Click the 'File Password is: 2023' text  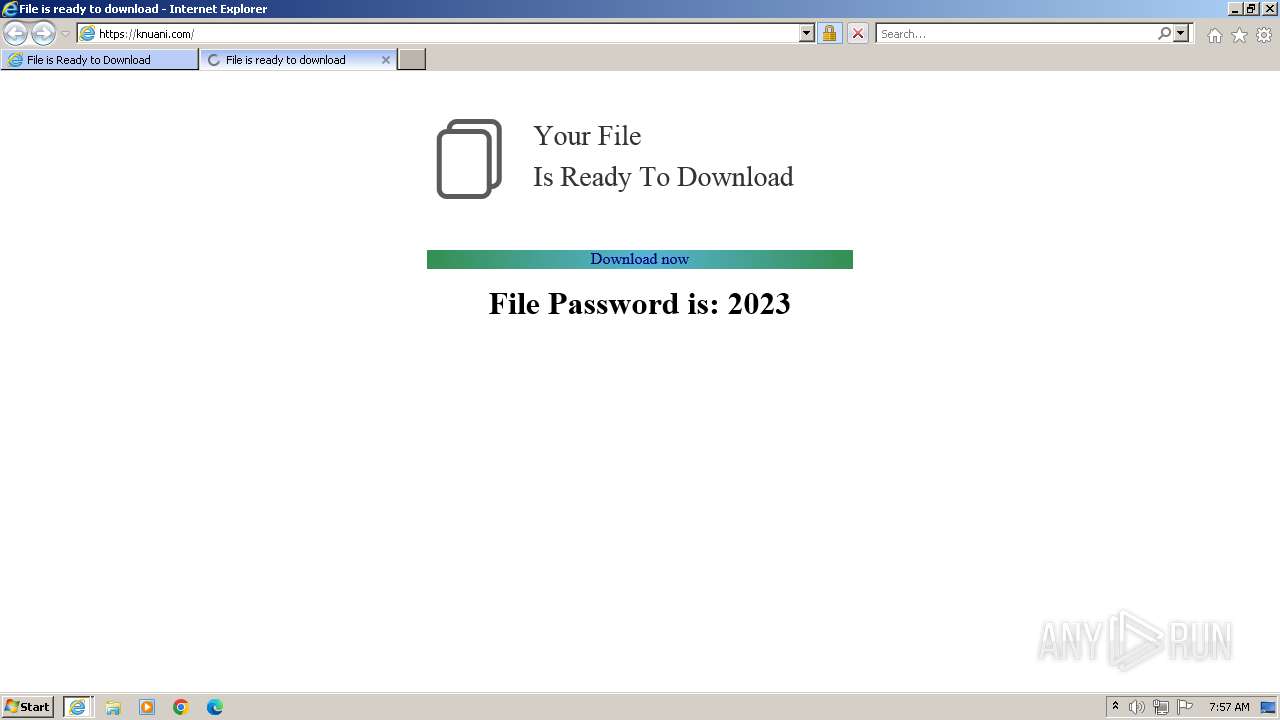(640, 303)
